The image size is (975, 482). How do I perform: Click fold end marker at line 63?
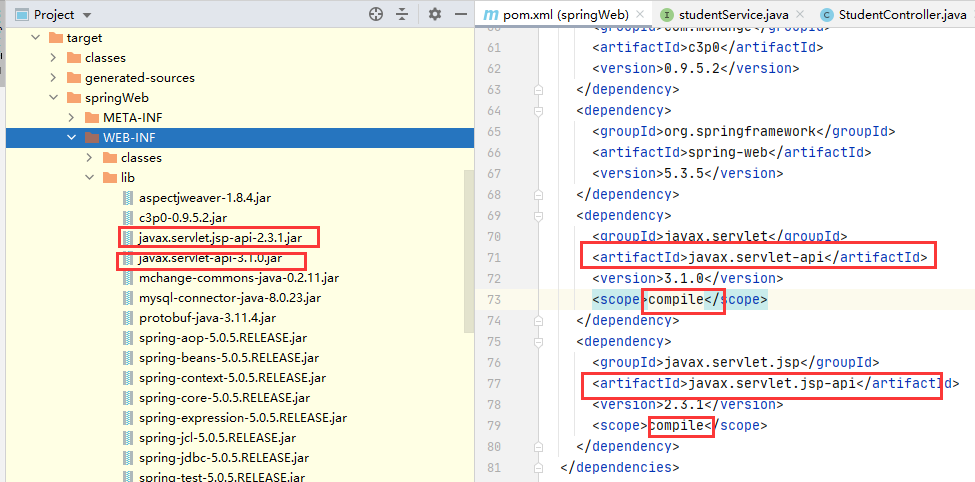(538, 90)
